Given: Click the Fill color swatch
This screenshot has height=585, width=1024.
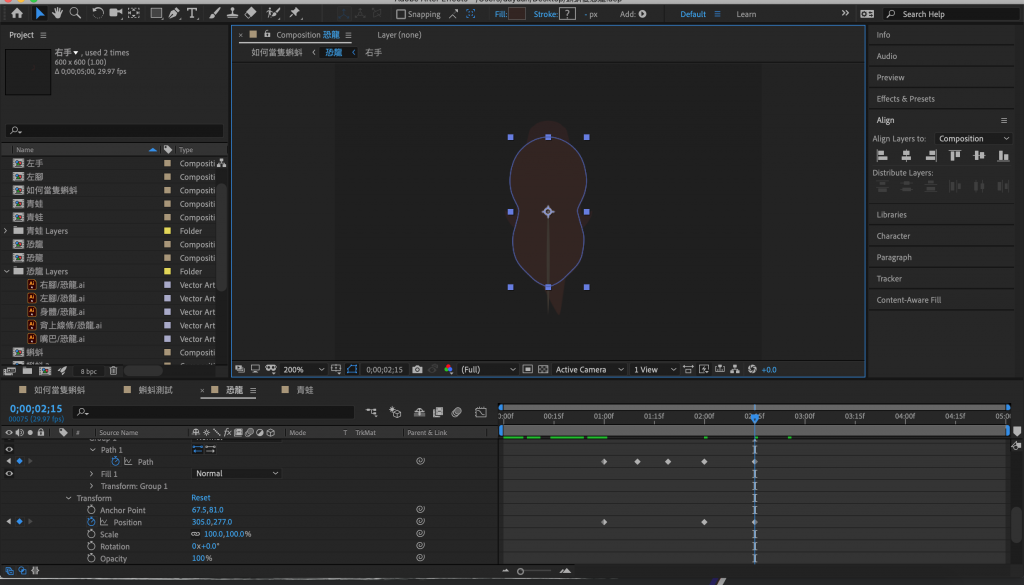Looking at the screenshot, I should 517,14.
